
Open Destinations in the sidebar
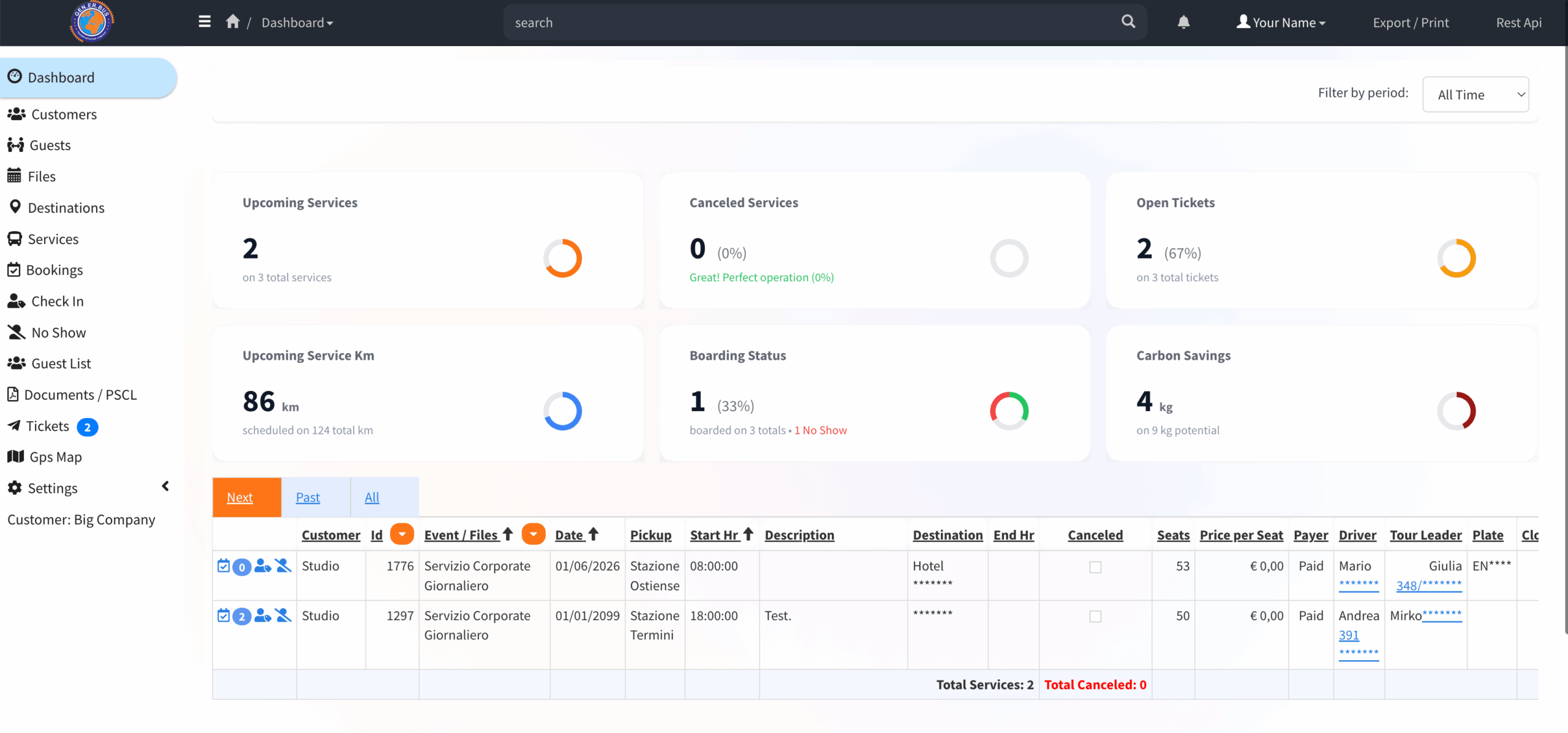click(x=56, y=208)
